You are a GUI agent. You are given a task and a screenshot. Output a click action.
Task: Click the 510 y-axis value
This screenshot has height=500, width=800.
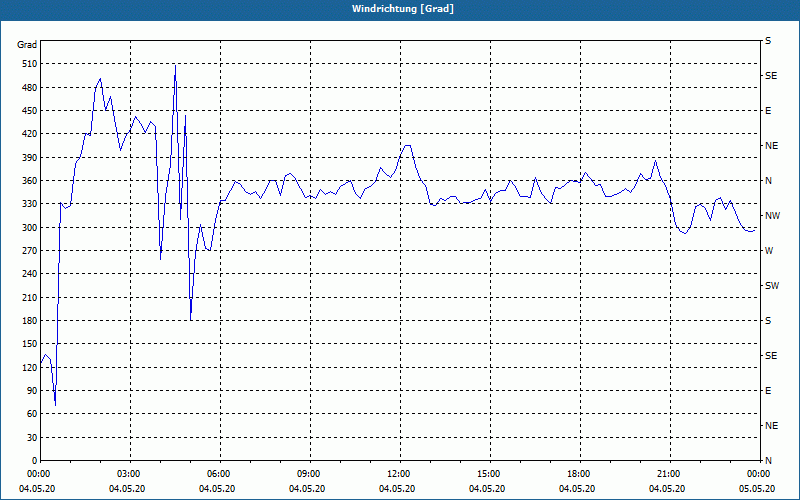coord(29,64)
